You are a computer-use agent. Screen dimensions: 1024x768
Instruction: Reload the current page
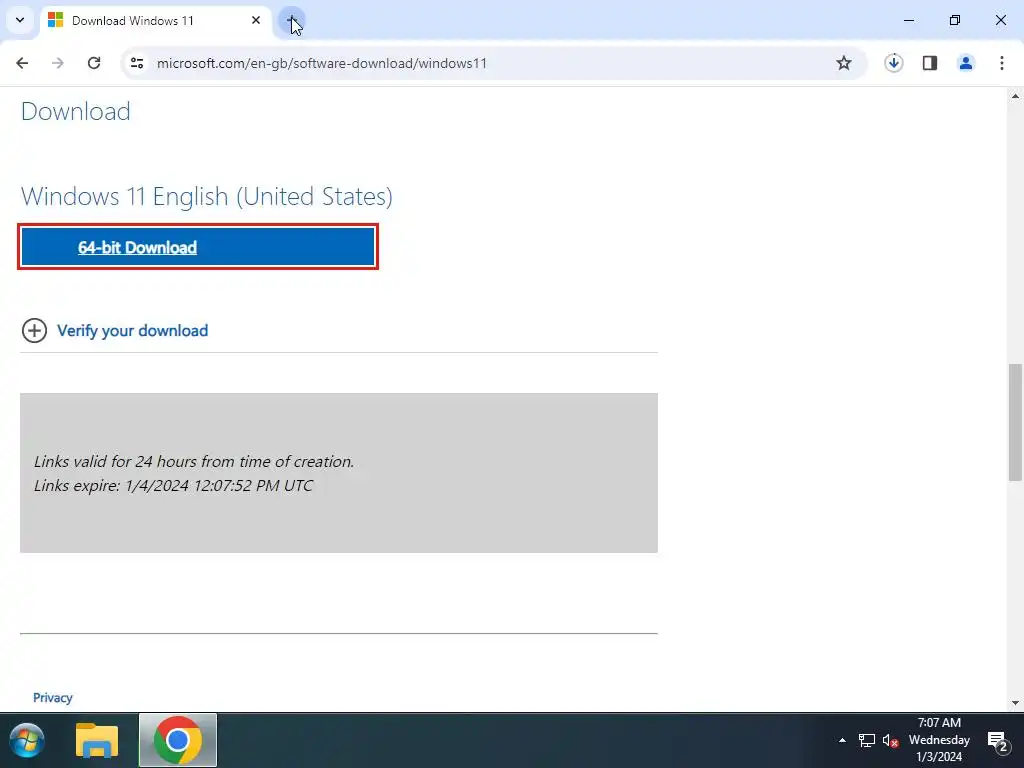point(94,63)
